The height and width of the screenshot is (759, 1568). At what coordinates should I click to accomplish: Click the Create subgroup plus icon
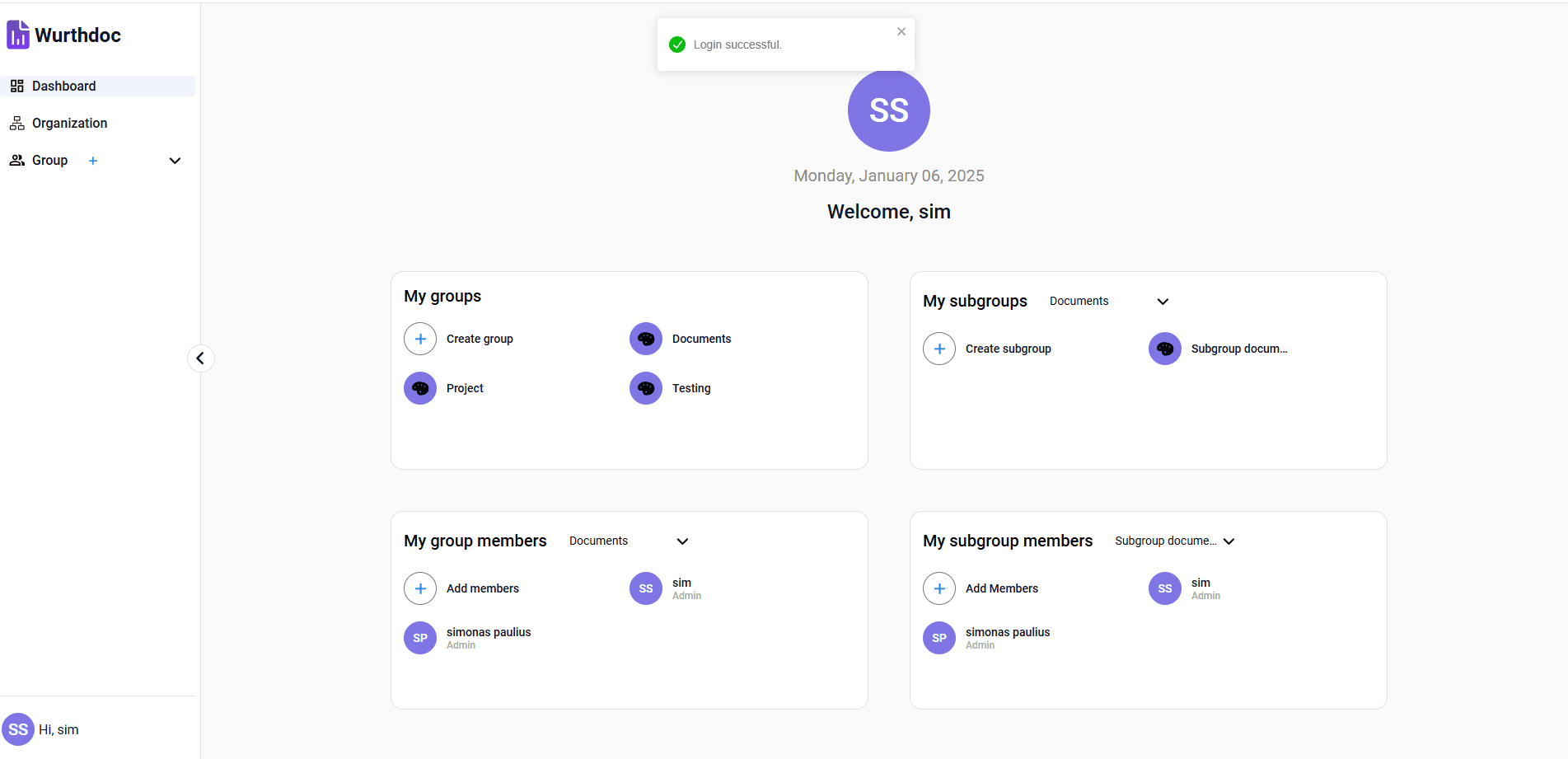click(x=939, y=349)
